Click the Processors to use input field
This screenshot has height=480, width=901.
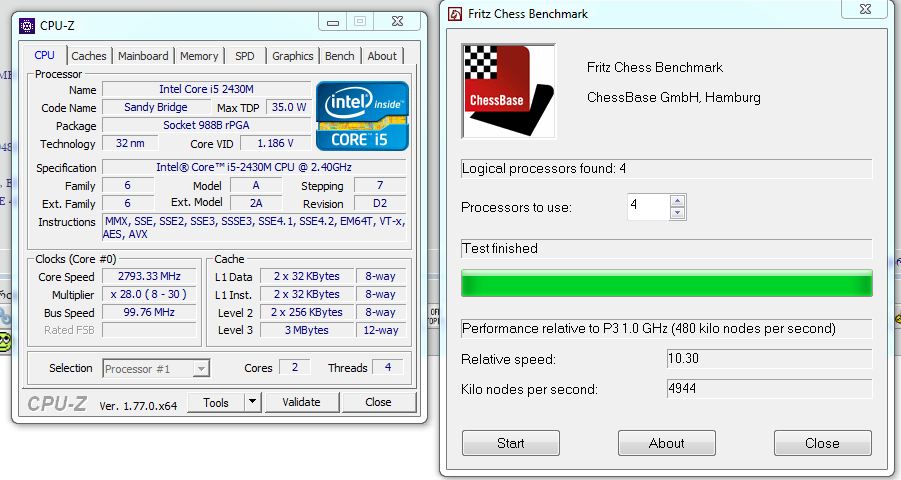(x=648, y=206)
